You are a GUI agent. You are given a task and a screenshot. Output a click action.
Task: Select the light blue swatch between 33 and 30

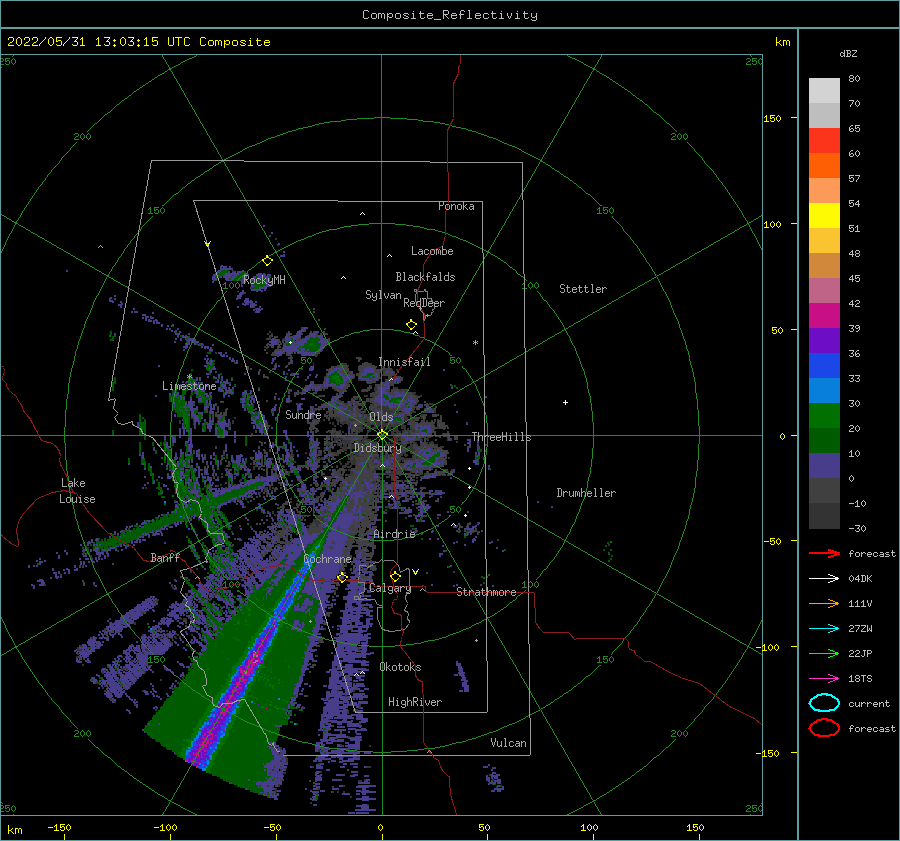pos(824,391)
